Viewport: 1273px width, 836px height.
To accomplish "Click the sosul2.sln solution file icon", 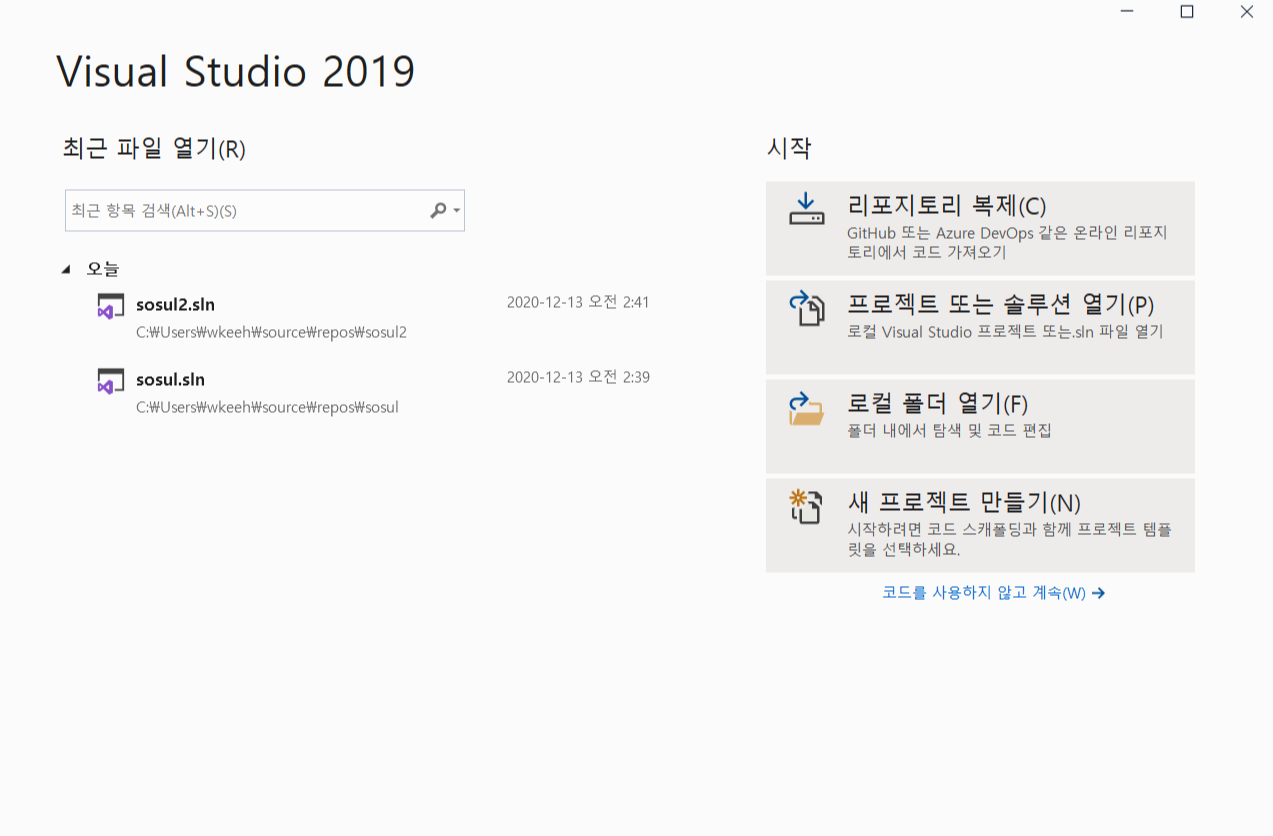I will pos(110,306).
